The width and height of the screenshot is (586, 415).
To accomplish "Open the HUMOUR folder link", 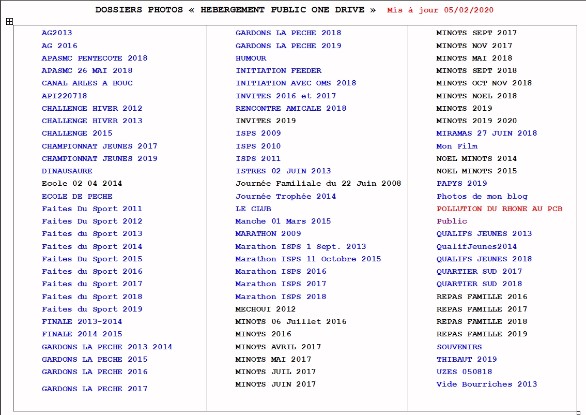I will coord(251,58).
